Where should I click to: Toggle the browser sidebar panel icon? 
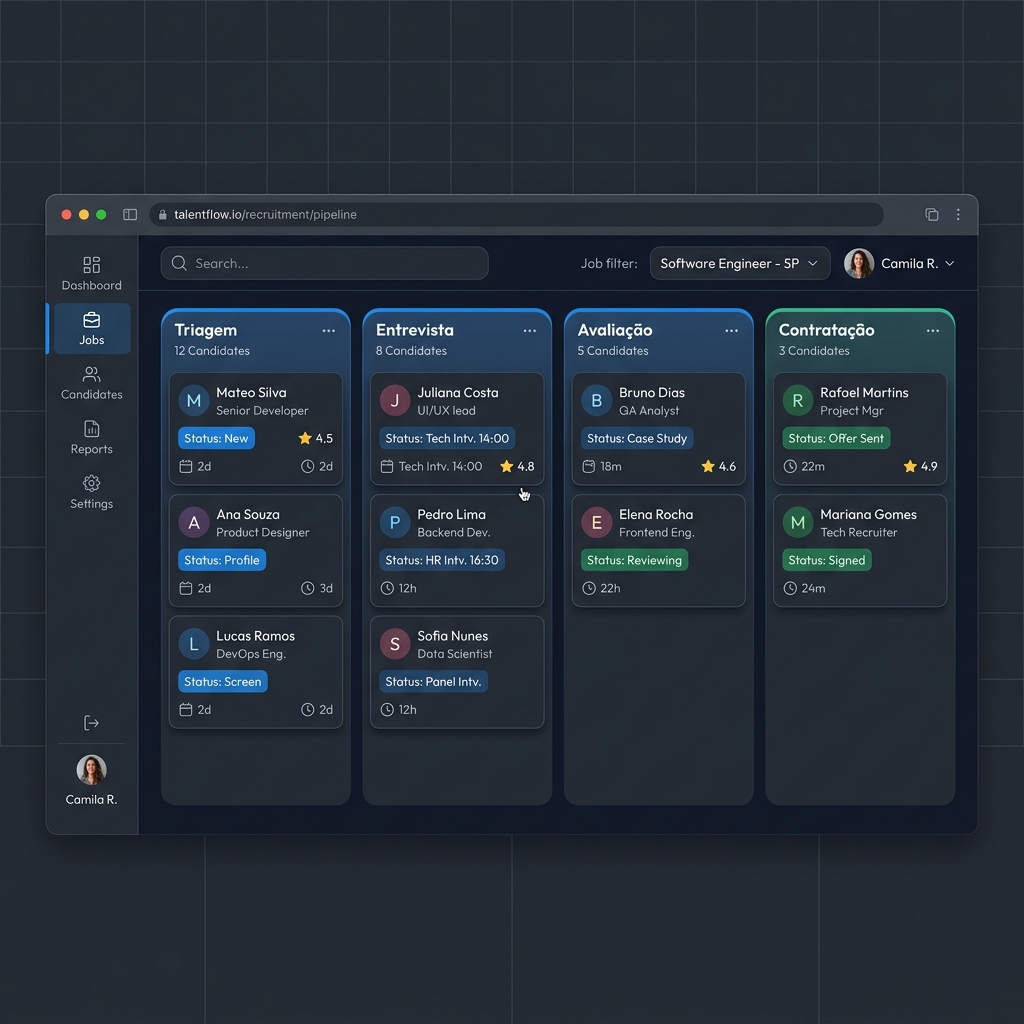click(x=130, y=214)
